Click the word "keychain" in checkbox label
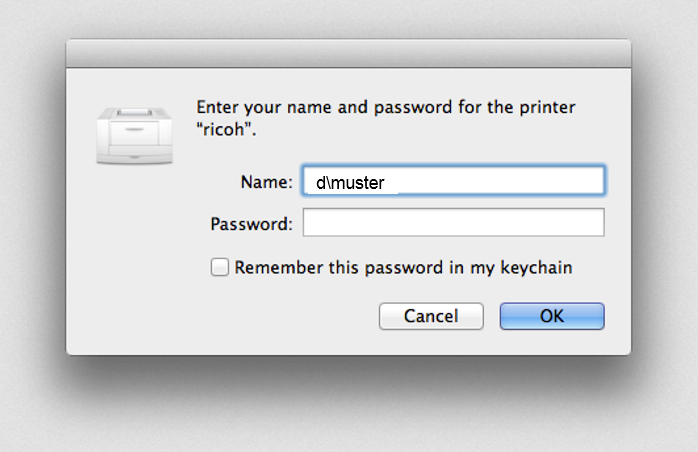Screen dimensions: 698x452 coord(536,268)
